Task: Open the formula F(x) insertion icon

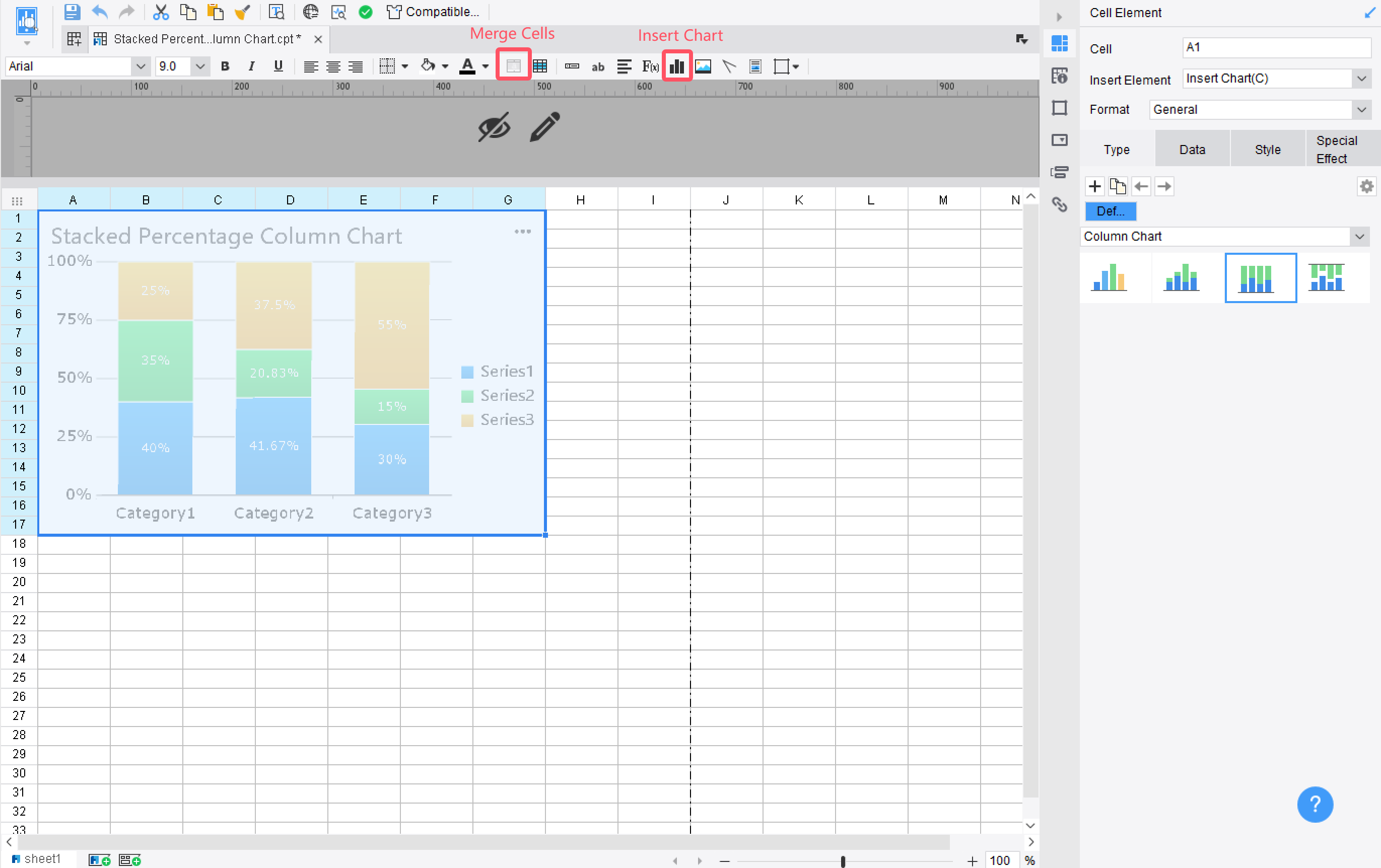Action: [650, 66]
